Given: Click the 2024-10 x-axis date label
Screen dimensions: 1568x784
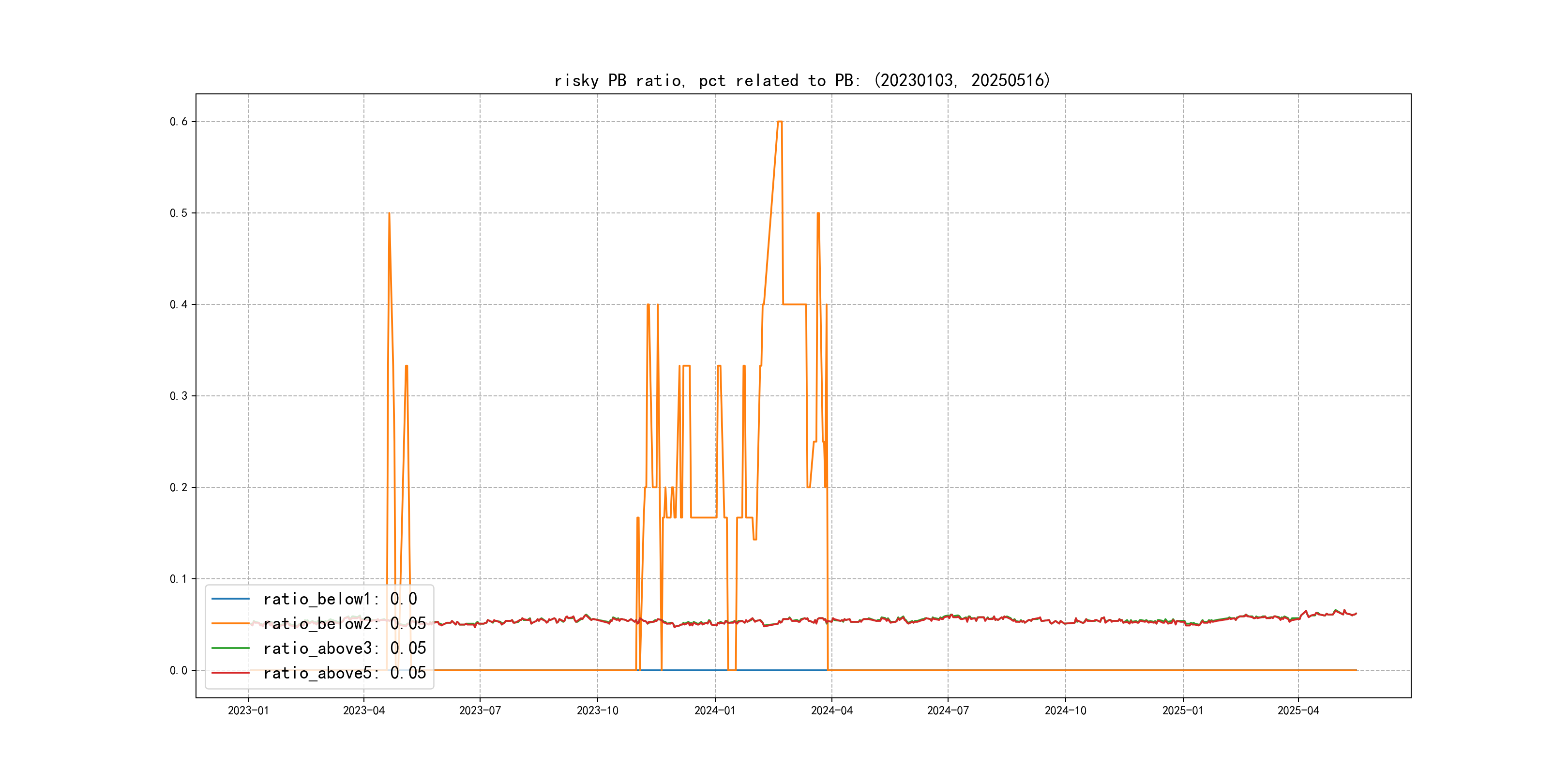Looking at the screenshot, I should 1065,711.
